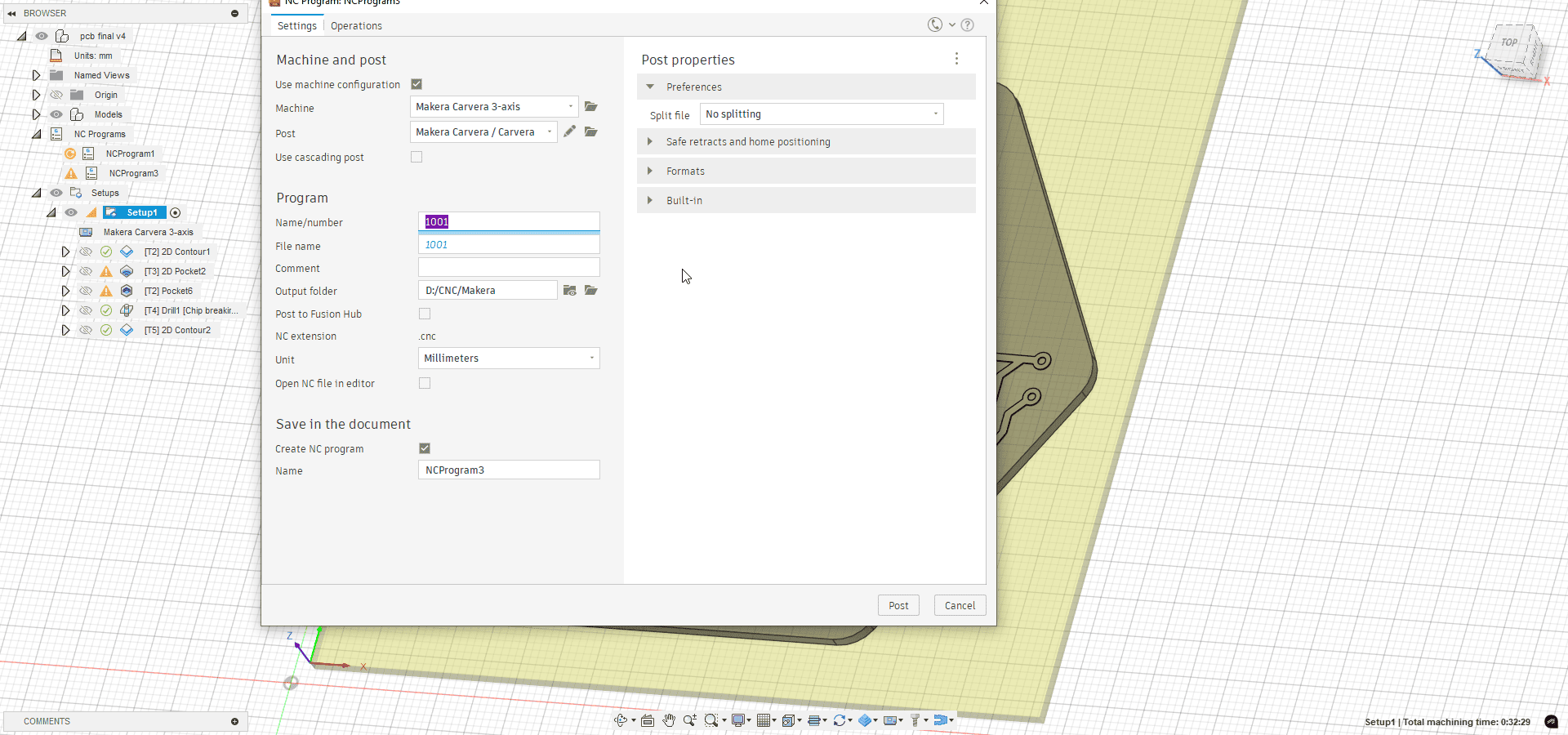
Task: Toggle Setup1 eye visibility icon
Action: click(x=71, y=212)
